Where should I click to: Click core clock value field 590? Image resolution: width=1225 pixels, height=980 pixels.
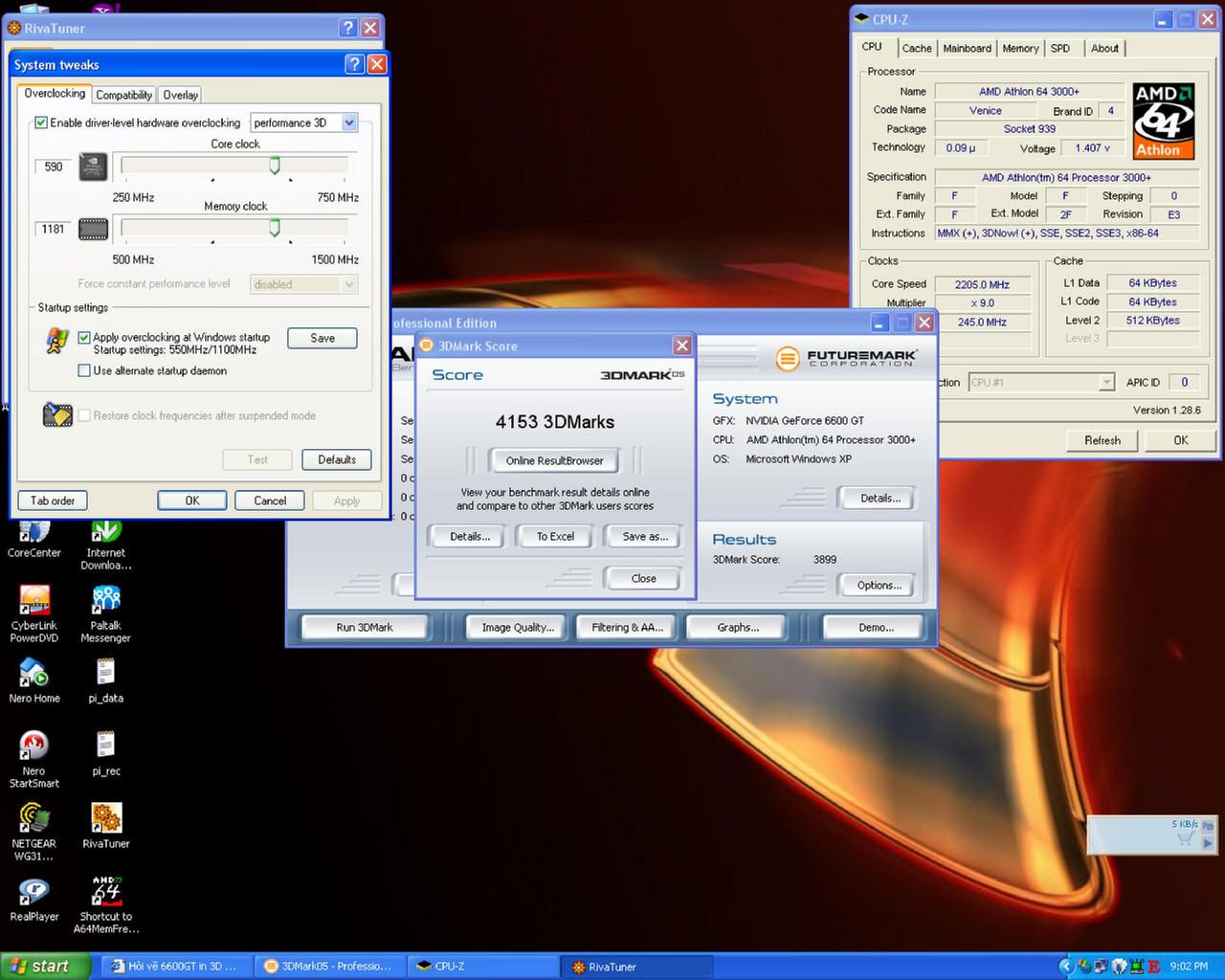(x=54, y=167)
